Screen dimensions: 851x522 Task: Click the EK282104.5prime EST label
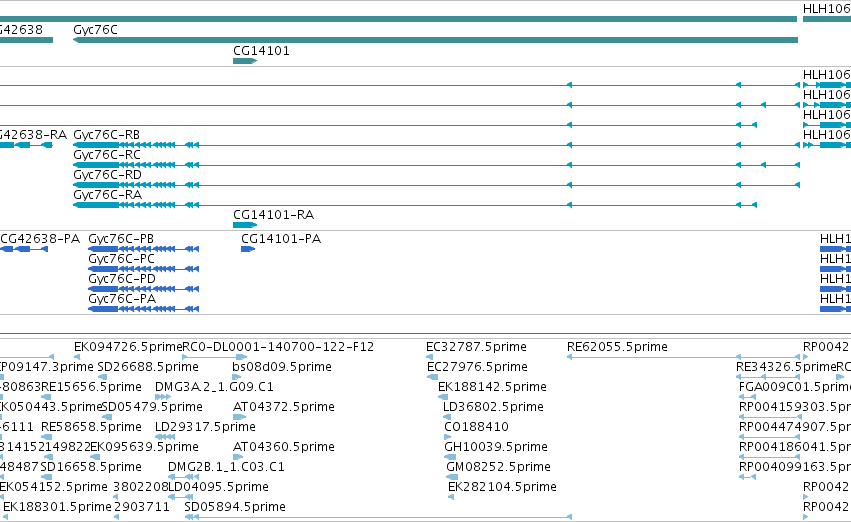tap(503, 487)
